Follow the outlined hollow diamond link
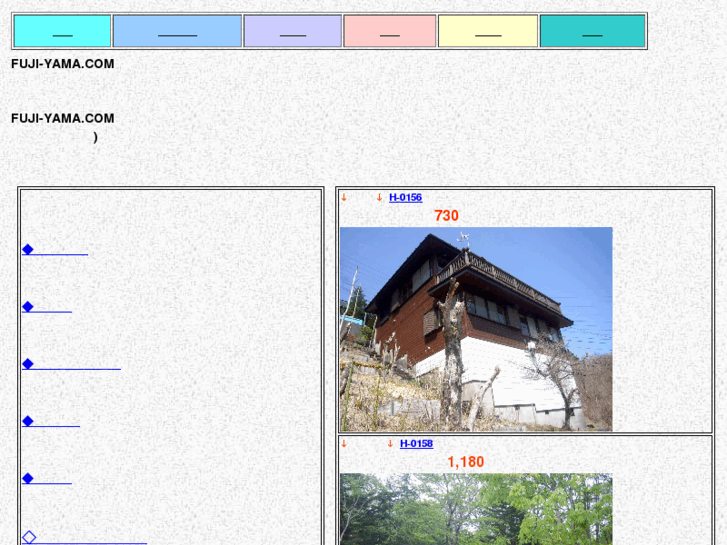 pos(84,538)
